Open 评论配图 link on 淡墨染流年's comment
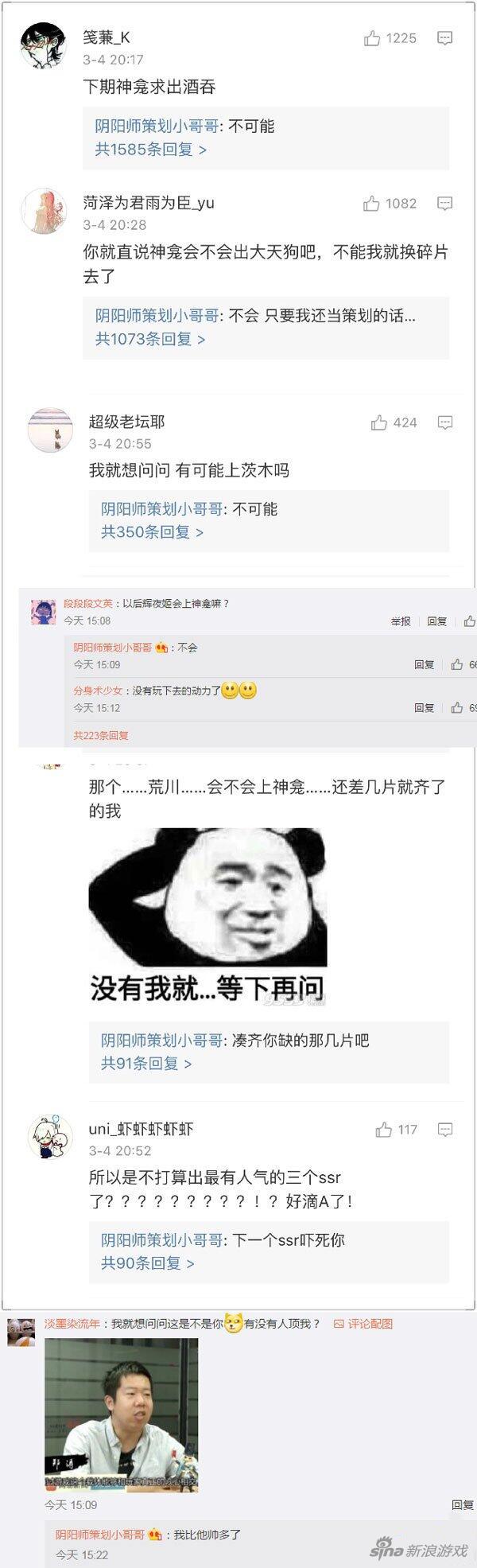The image size is (477, 1568). click(x=363, y=1324)
